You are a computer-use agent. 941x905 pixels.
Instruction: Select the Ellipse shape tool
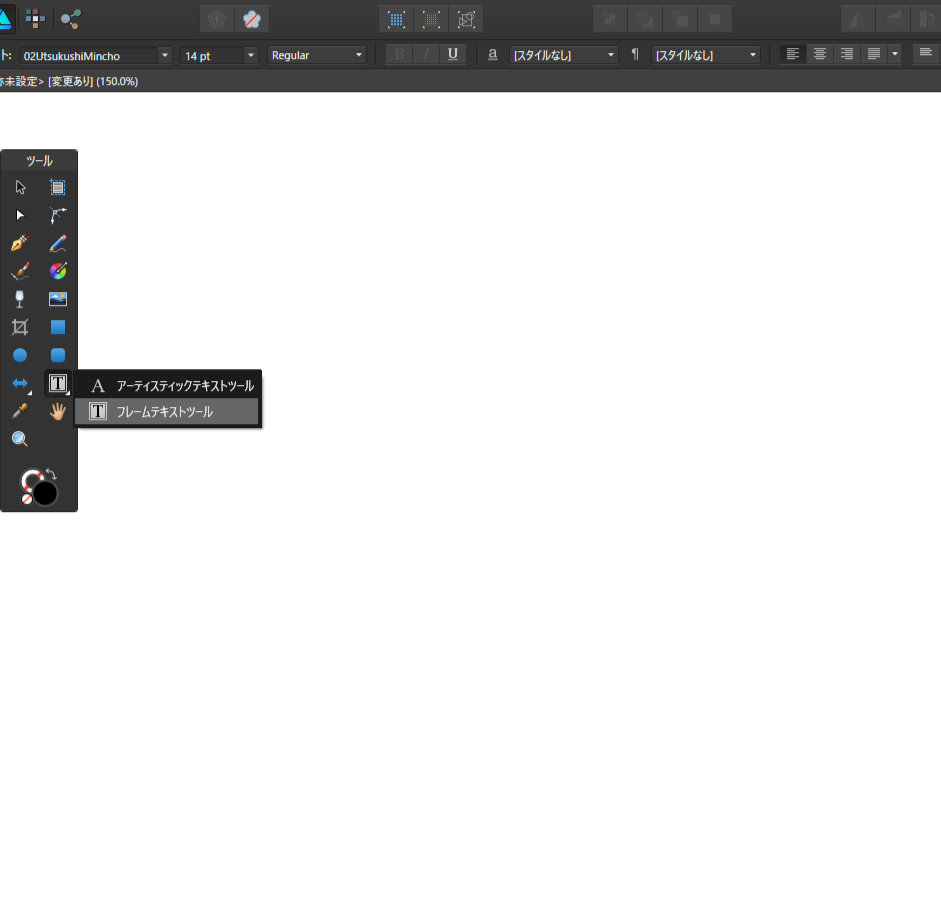[x=20, y=355]
